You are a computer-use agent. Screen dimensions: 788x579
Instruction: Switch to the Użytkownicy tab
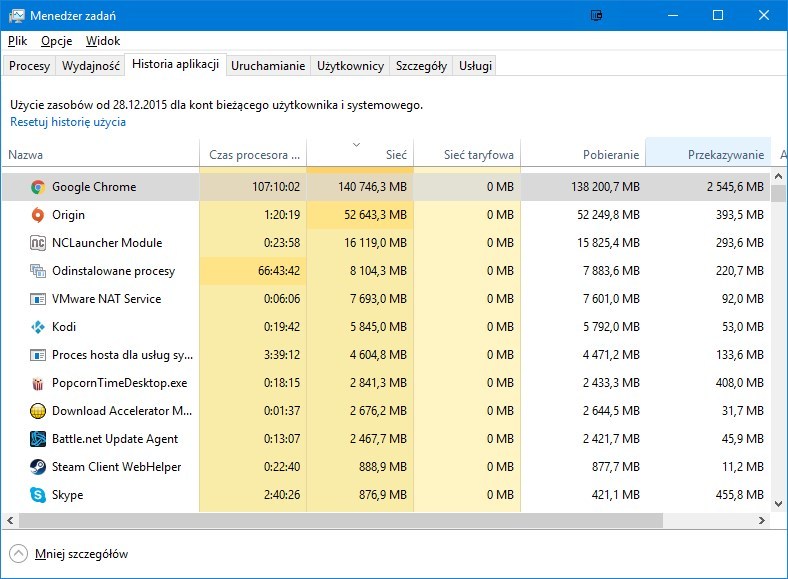(x=350, y=66)
